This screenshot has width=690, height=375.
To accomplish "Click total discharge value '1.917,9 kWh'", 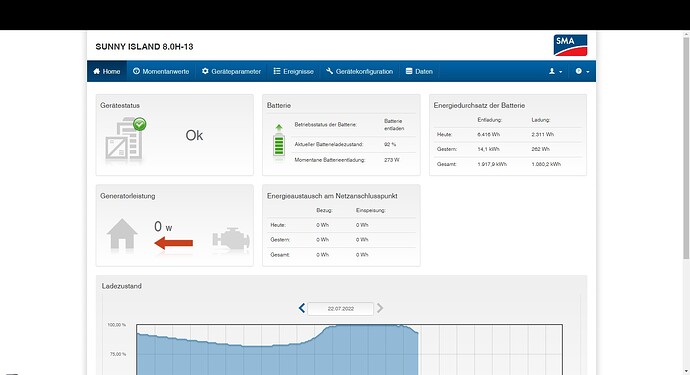I will 492,164.
